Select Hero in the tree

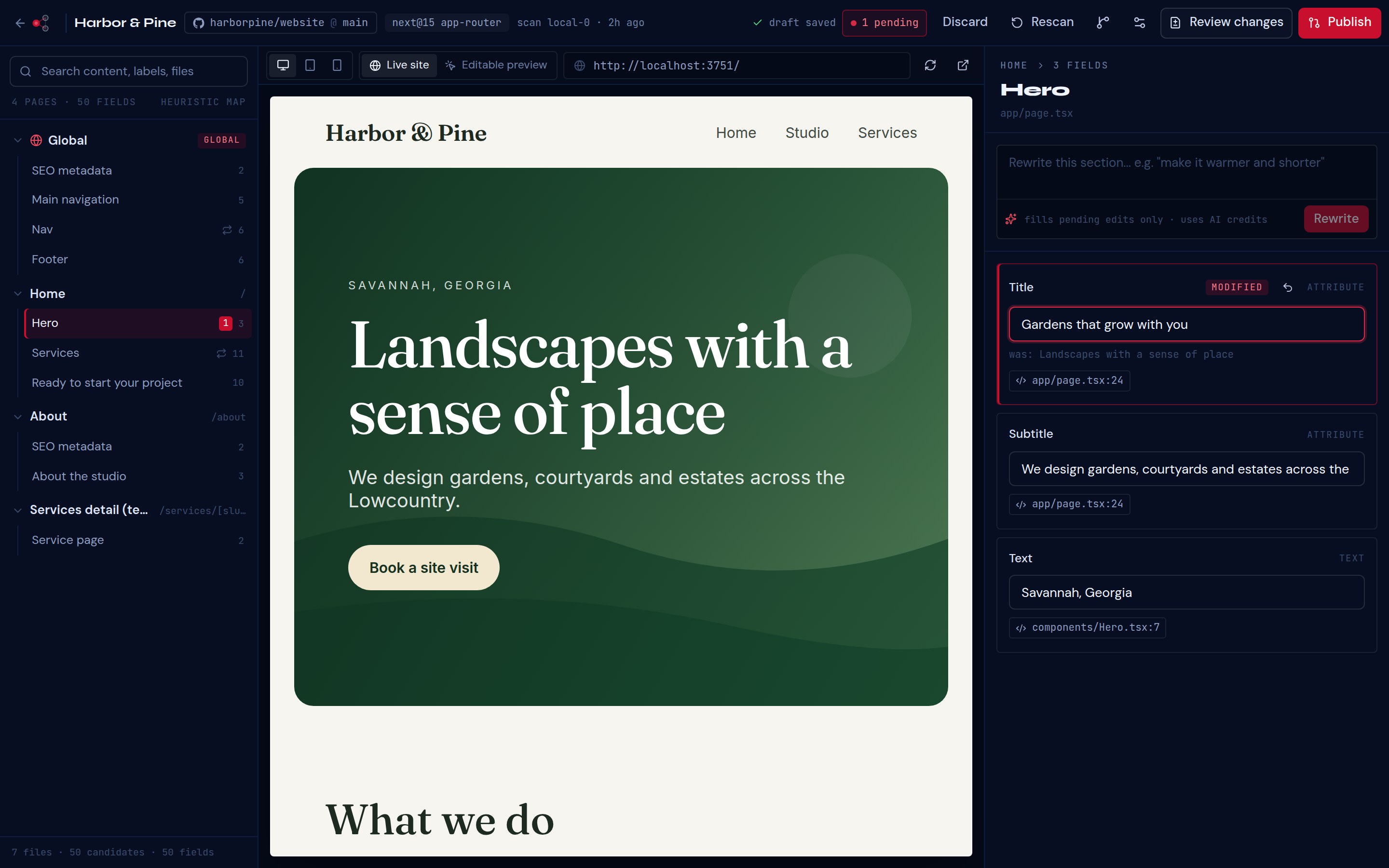point(138,323)
